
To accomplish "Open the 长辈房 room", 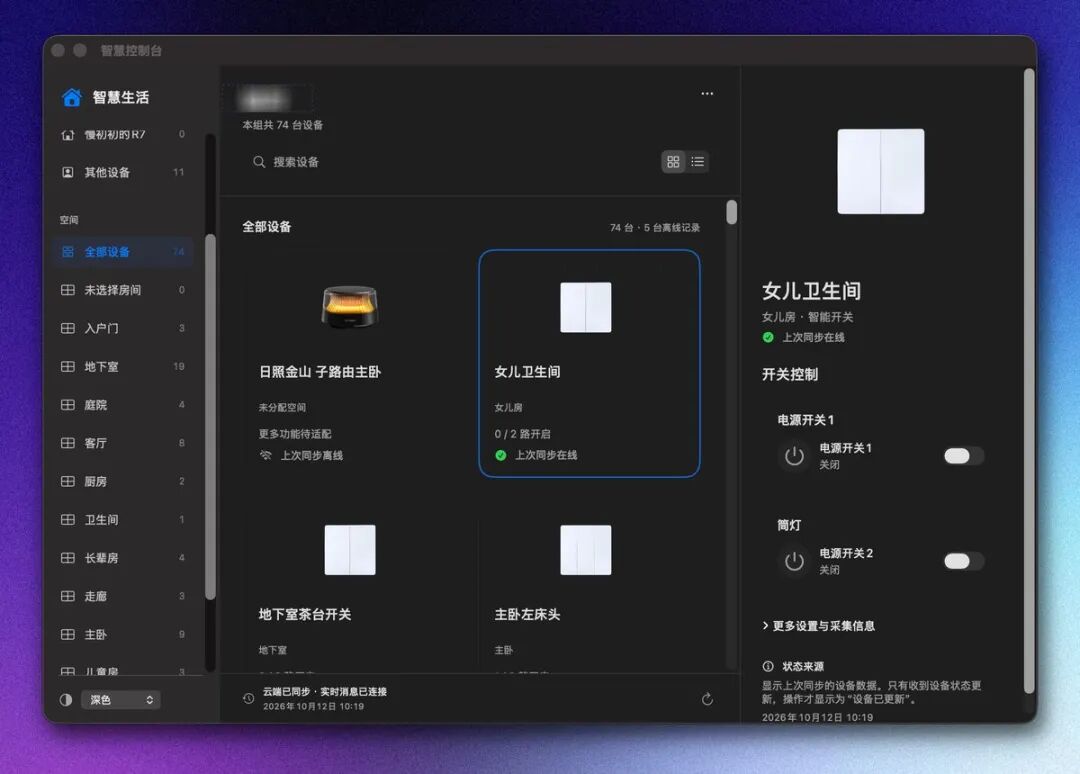I will (124, 558).
